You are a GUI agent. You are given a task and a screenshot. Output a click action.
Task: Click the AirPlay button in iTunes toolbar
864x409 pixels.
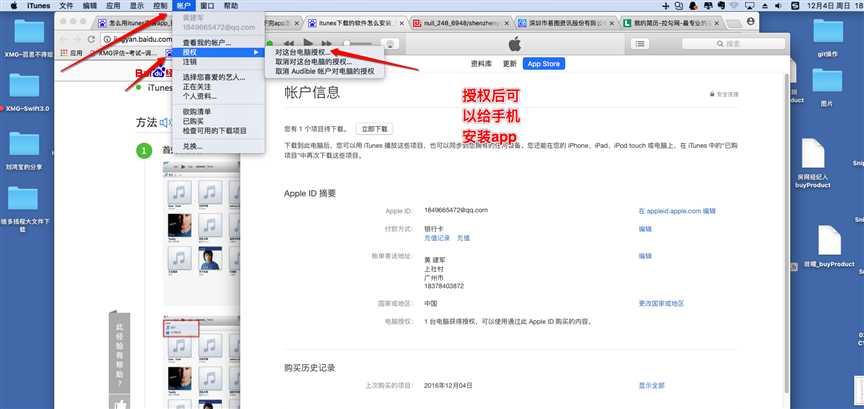pyautogui.click(x=390, y=44)
